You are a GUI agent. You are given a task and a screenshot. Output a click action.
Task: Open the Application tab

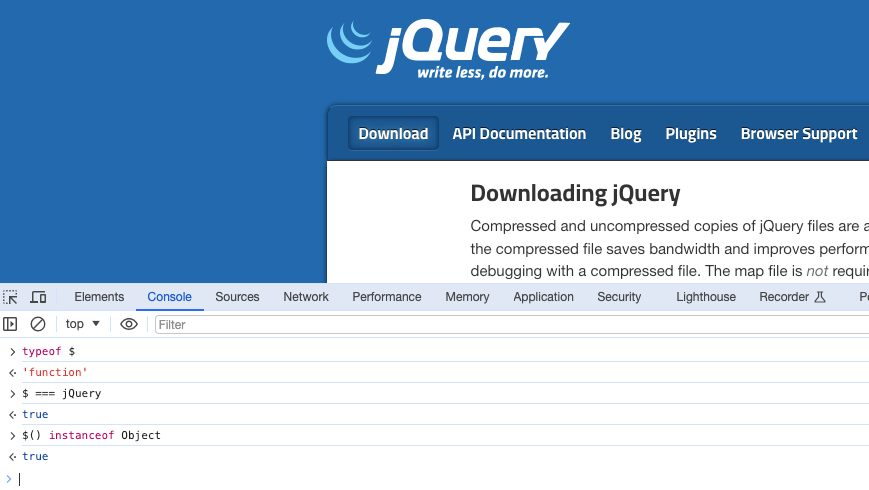(x=543, y=297)
